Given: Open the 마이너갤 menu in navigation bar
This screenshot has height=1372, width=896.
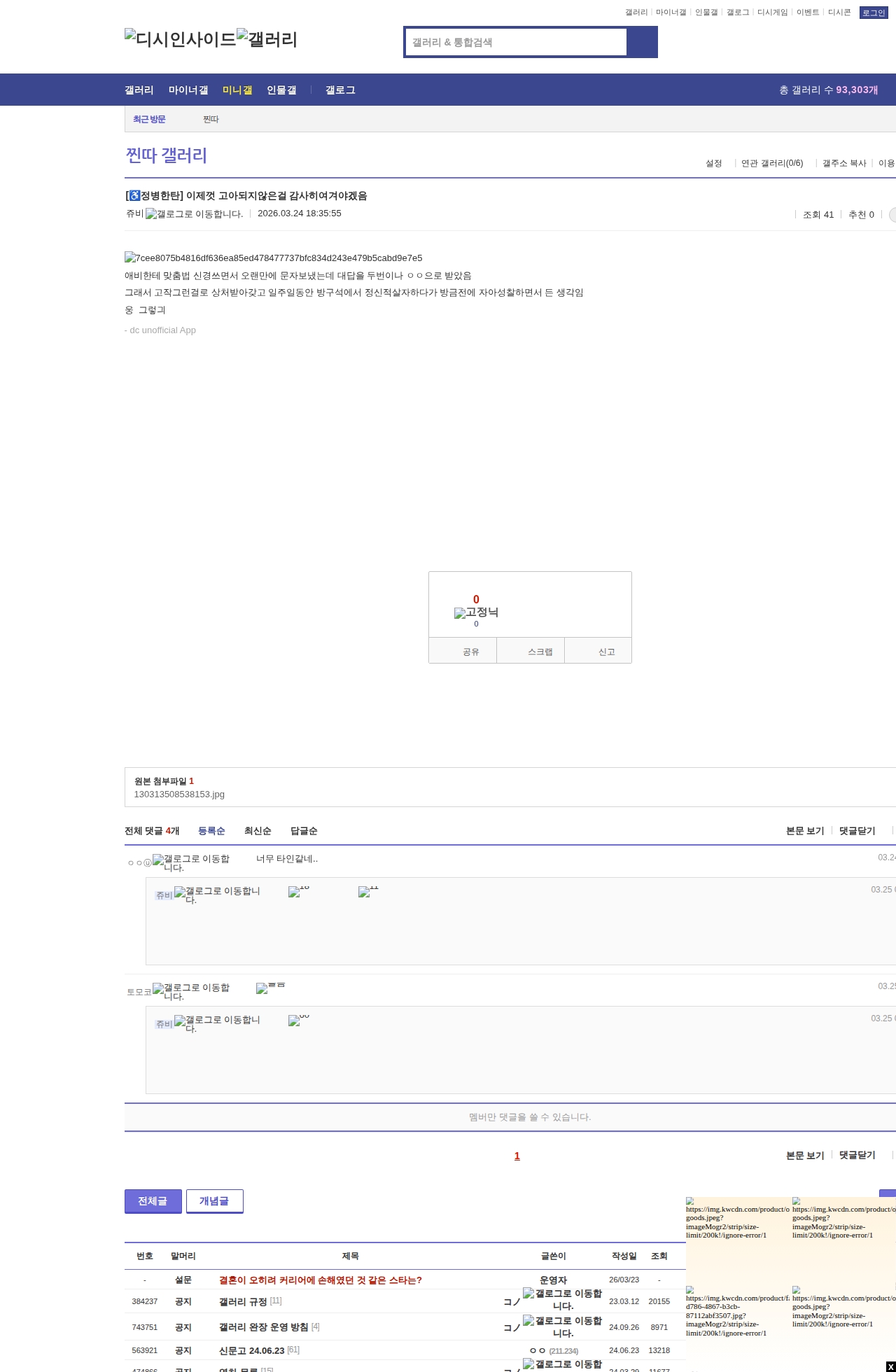Looking at the screenshot, I should pos(188,90).
